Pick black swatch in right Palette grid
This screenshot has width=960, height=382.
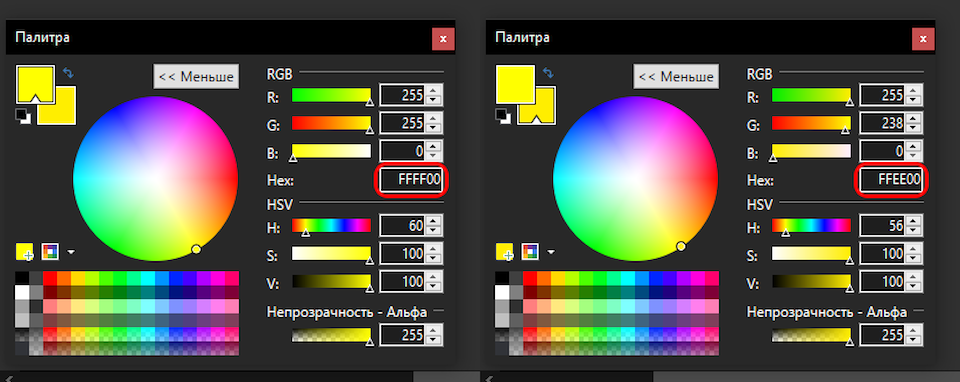[x=502, y=279]
